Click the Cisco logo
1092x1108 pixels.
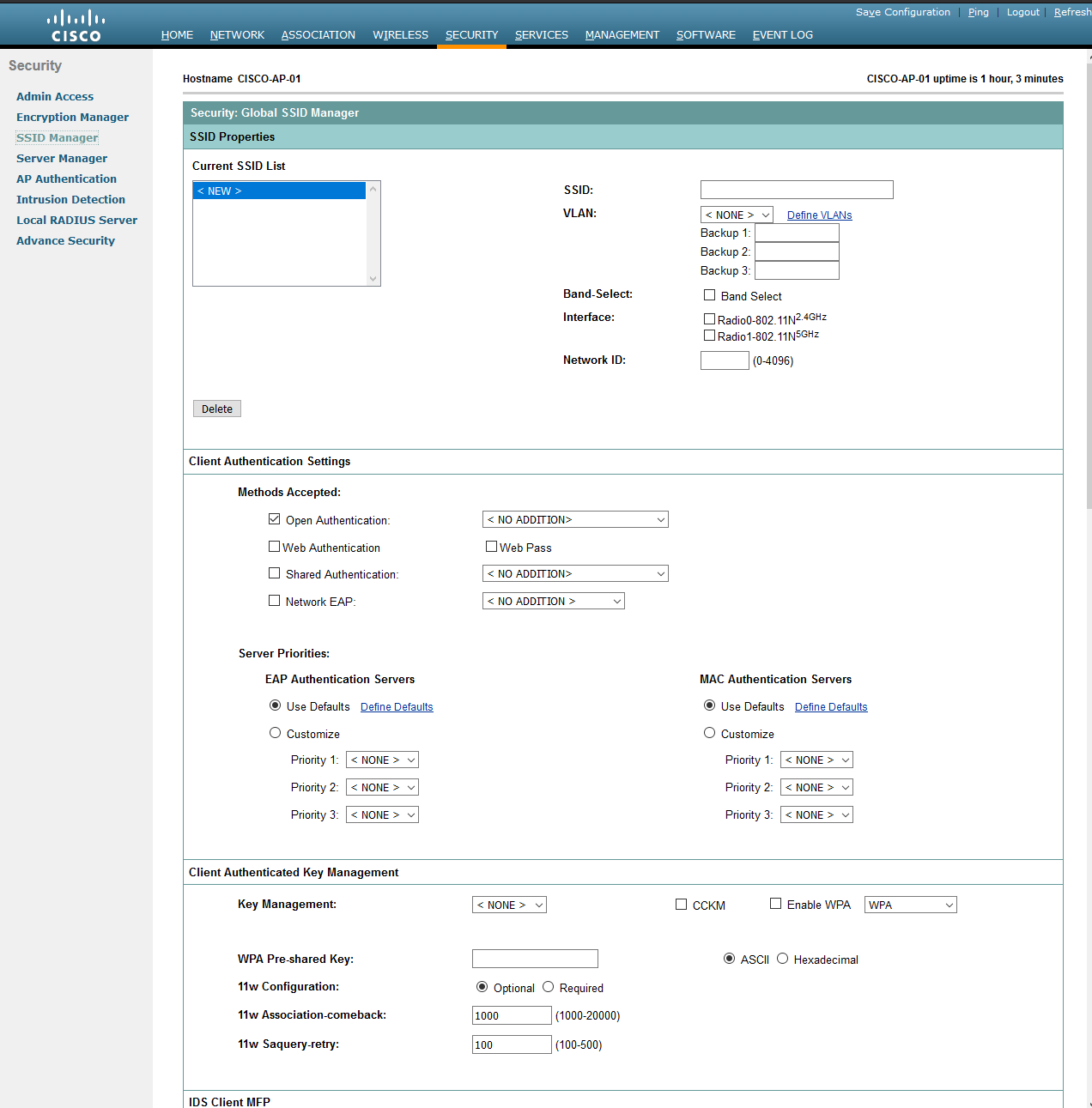(76, 25)
